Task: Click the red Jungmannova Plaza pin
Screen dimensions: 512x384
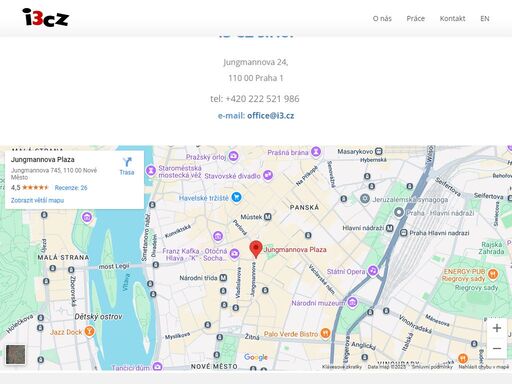Action: pos(256,249)
